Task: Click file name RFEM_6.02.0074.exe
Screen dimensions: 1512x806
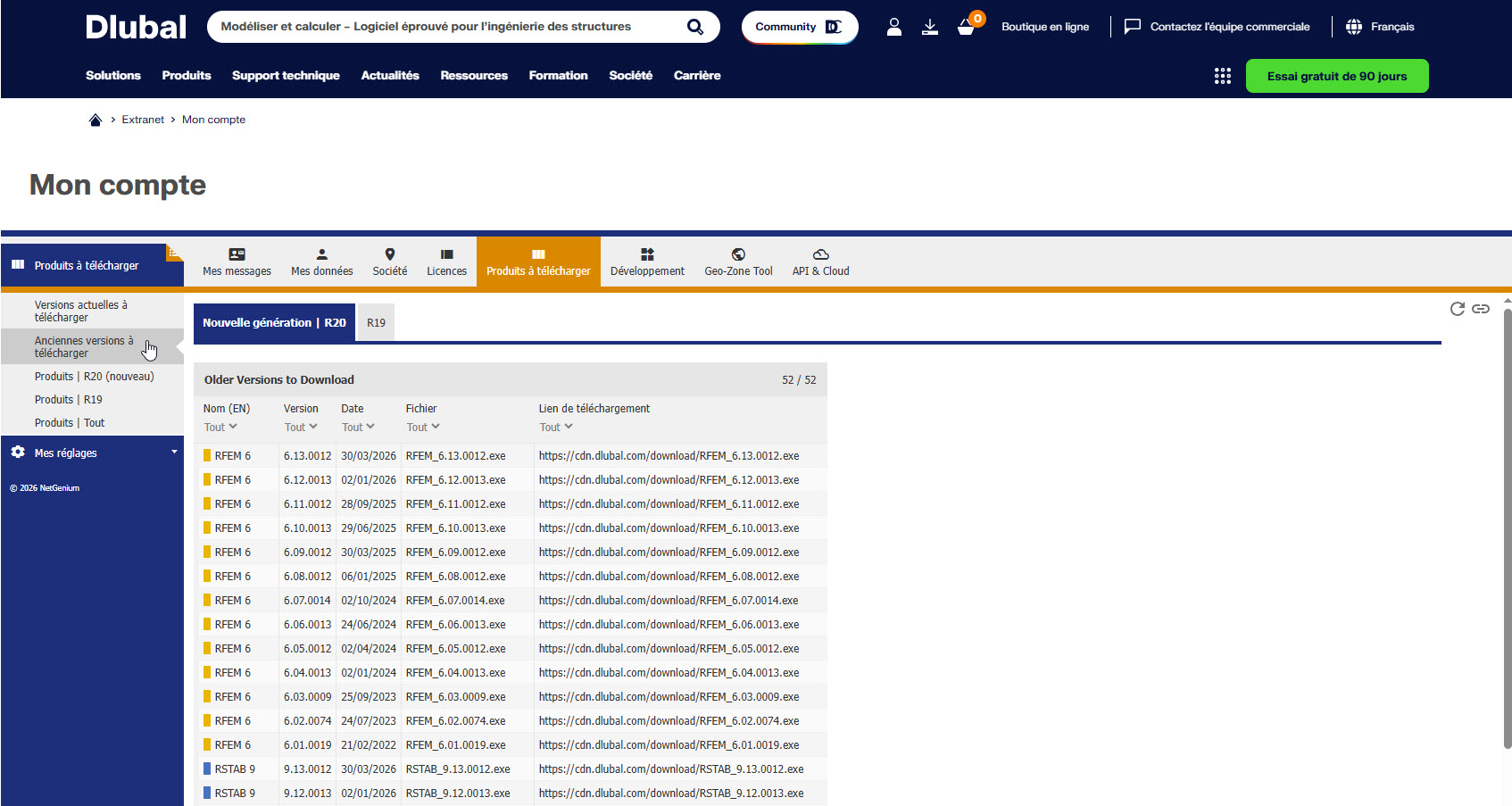Action: pos(455,720)
